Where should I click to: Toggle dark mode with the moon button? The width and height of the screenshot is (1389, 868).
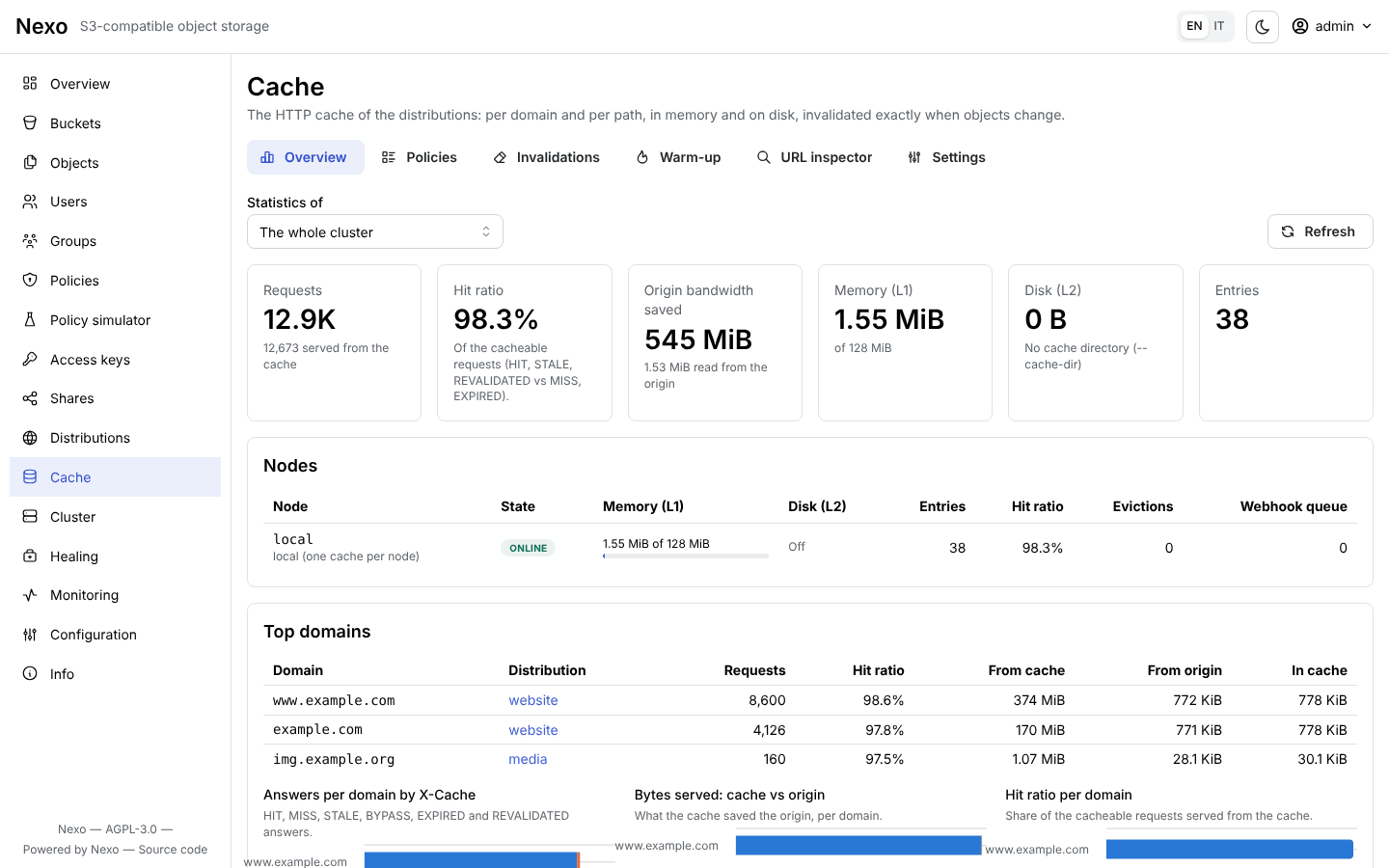click(1263, 27)
